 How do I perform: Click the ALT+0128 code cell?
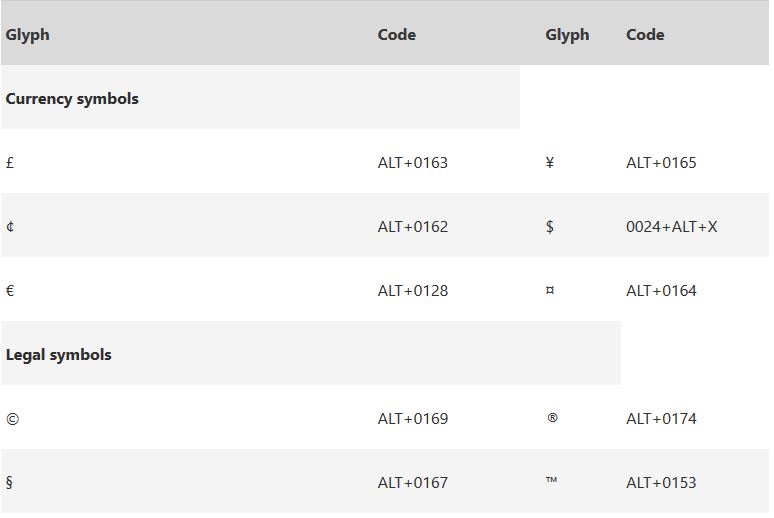412,290
